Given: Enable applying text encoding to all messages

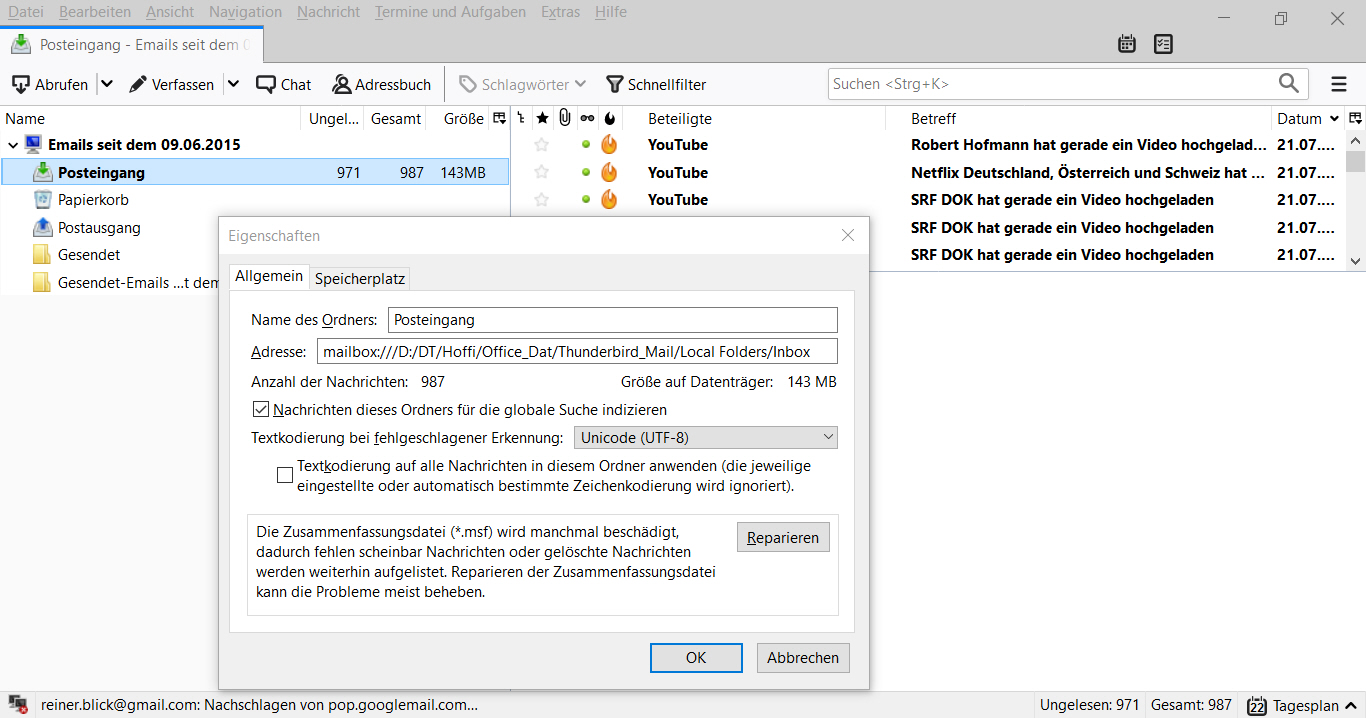Looking at the screenshot, I should click(285, 475).
